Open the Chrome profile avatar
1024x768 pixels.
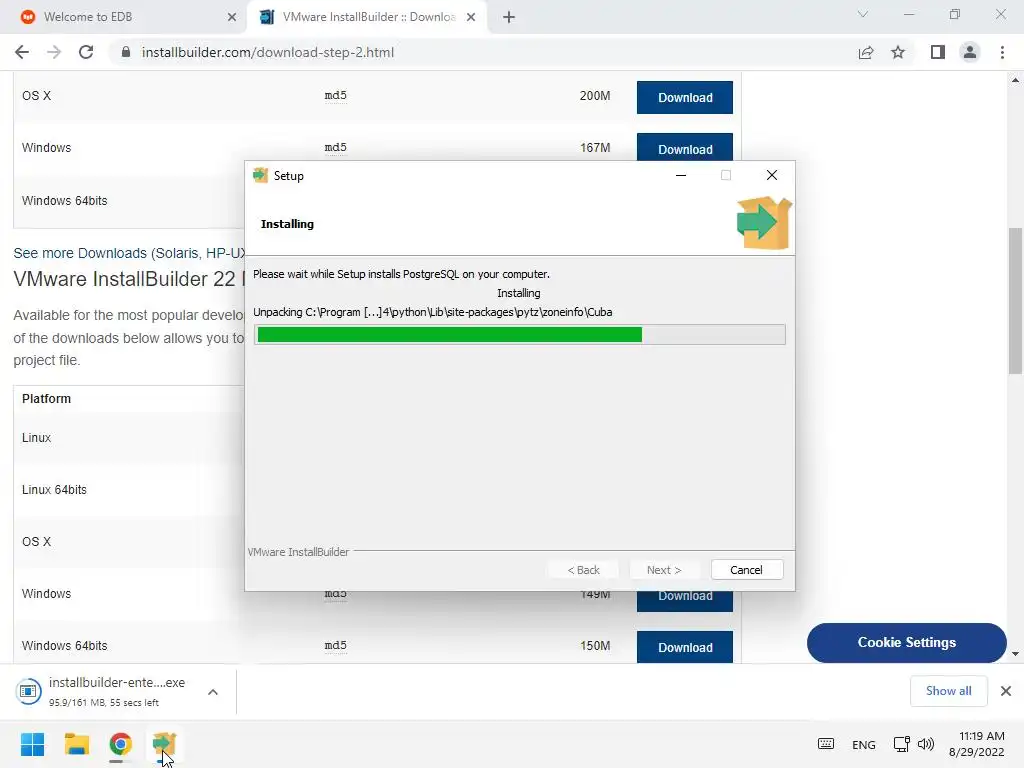coord(970,52)
